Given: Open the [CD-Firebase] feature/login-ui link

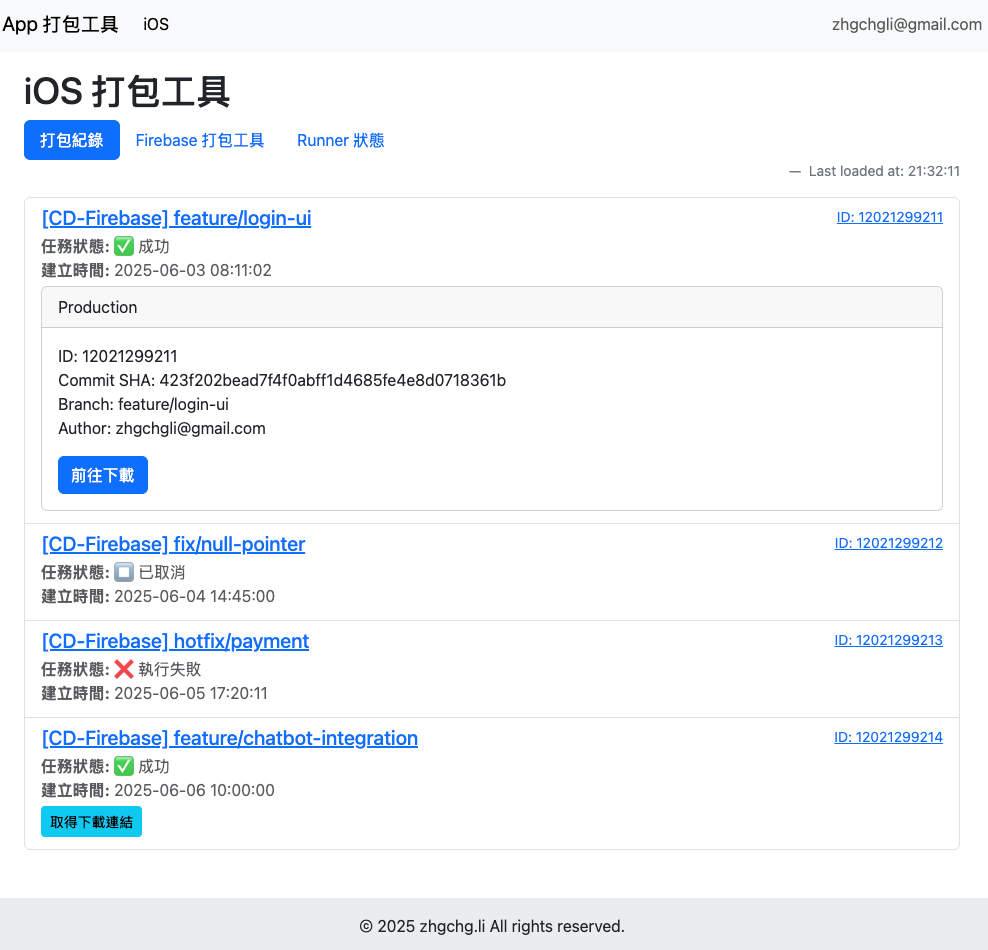Looking at the screenshot, I should pos(176,218).
